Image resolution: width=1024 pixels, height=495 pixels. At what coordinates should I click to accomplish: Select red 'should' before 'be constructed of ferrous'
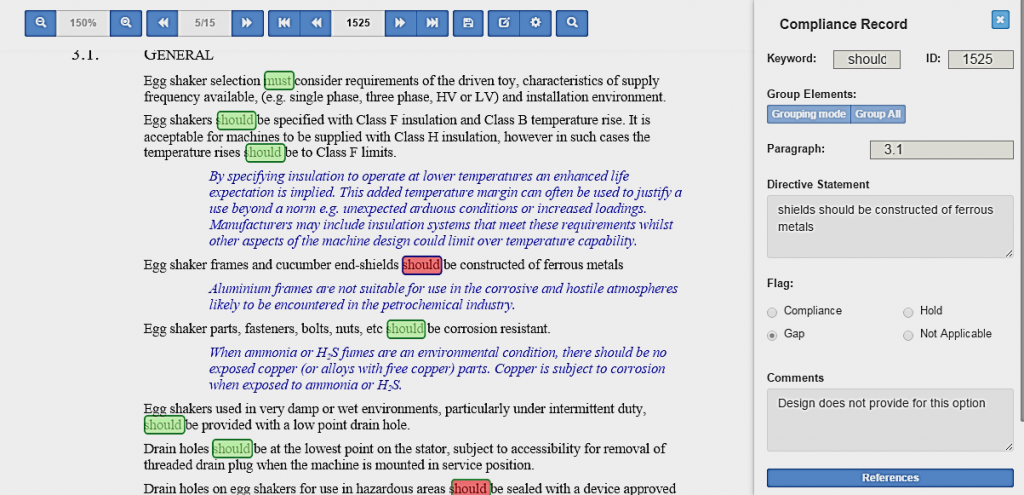point(422,265)
